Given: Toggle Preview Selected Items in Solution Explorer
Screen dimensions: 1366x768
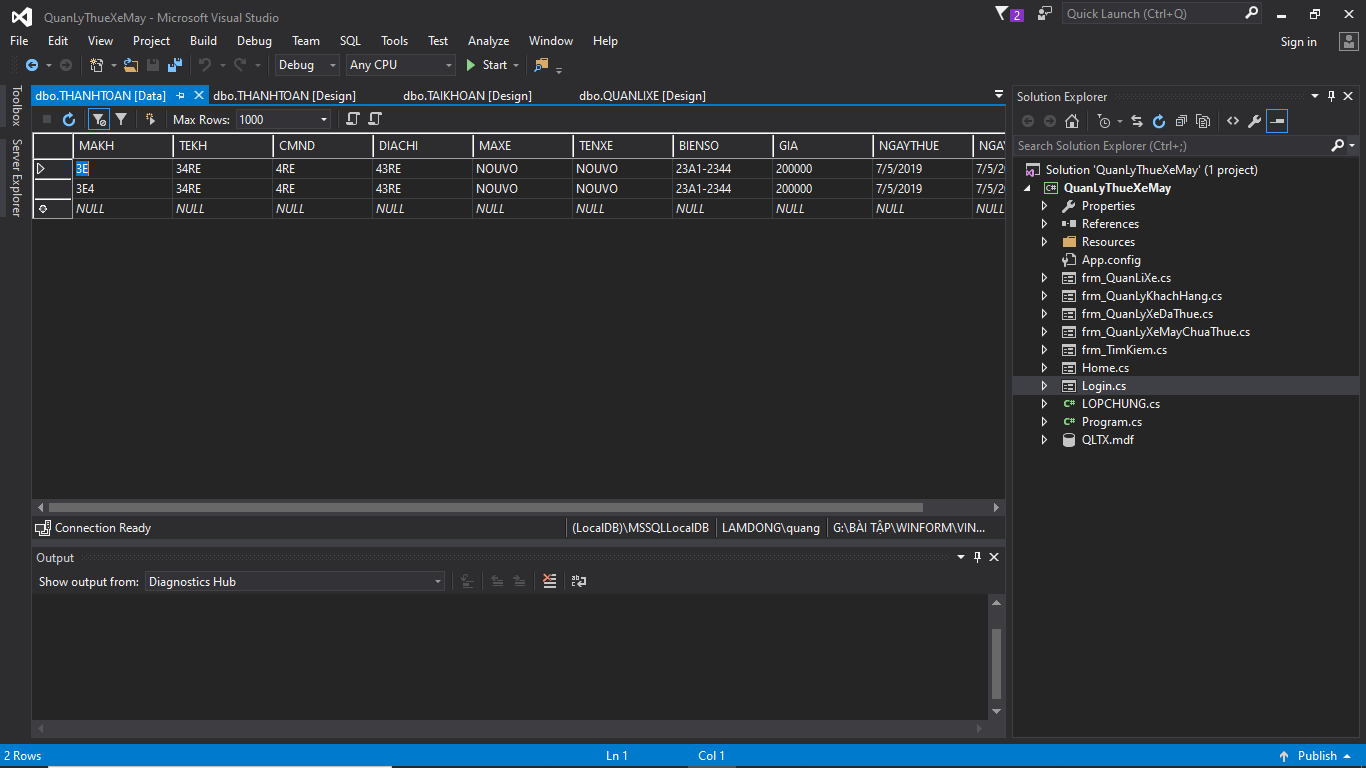Looking at the screenshot, I should (x=1277, y=121).
